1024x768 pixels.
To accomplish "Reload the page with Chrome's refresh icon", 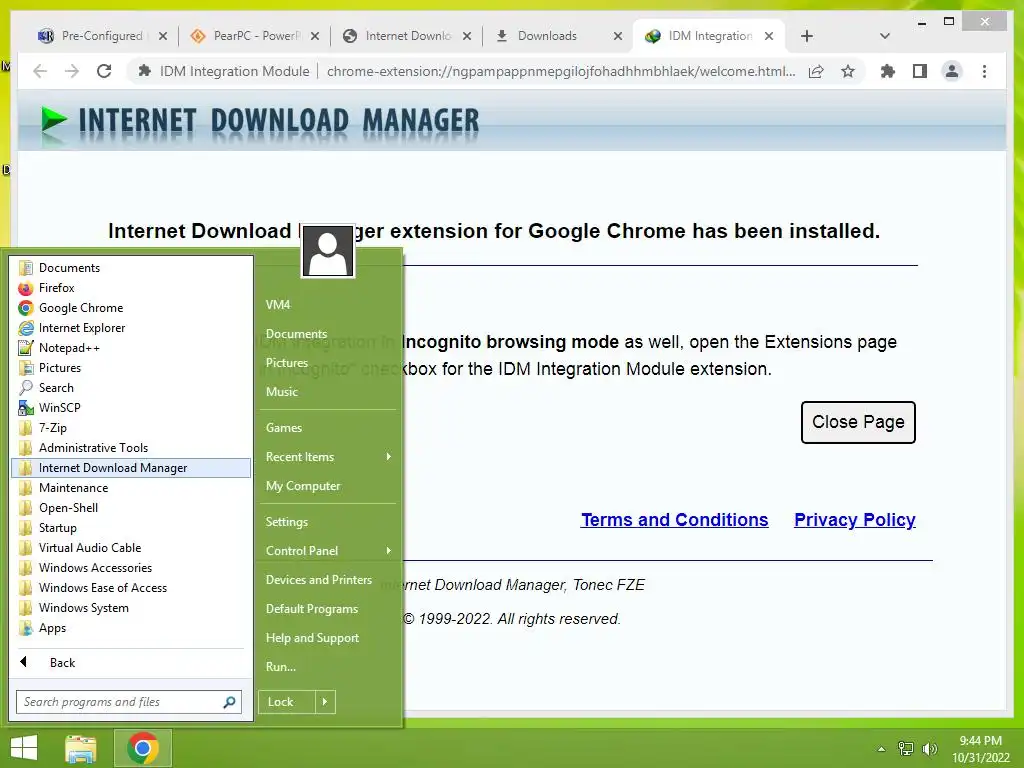I will (x=104, y=71).
